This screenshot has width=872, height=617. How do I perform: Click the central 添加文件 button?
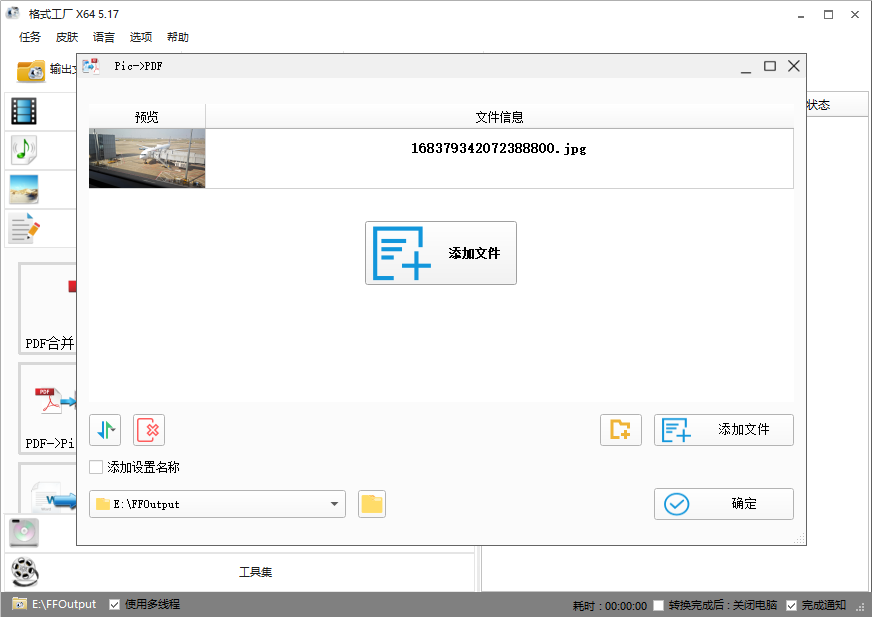440,252
